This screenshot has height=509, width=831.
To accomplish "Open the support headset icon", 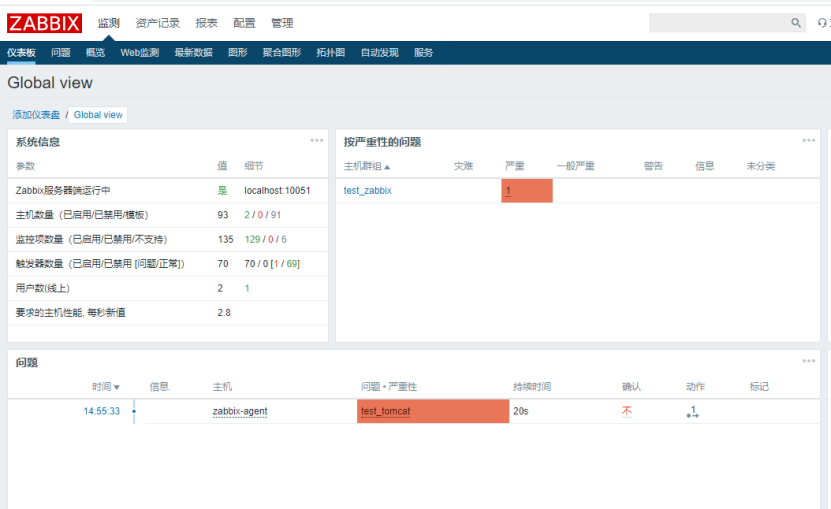I will point(822,23).
